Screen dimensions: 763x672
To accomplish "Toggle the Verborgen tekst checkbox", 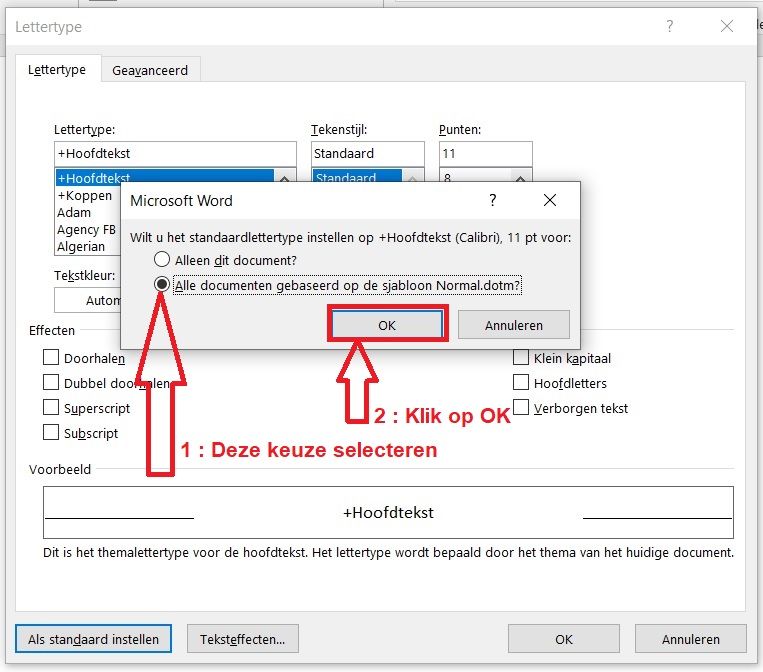I will coord(521,407).
